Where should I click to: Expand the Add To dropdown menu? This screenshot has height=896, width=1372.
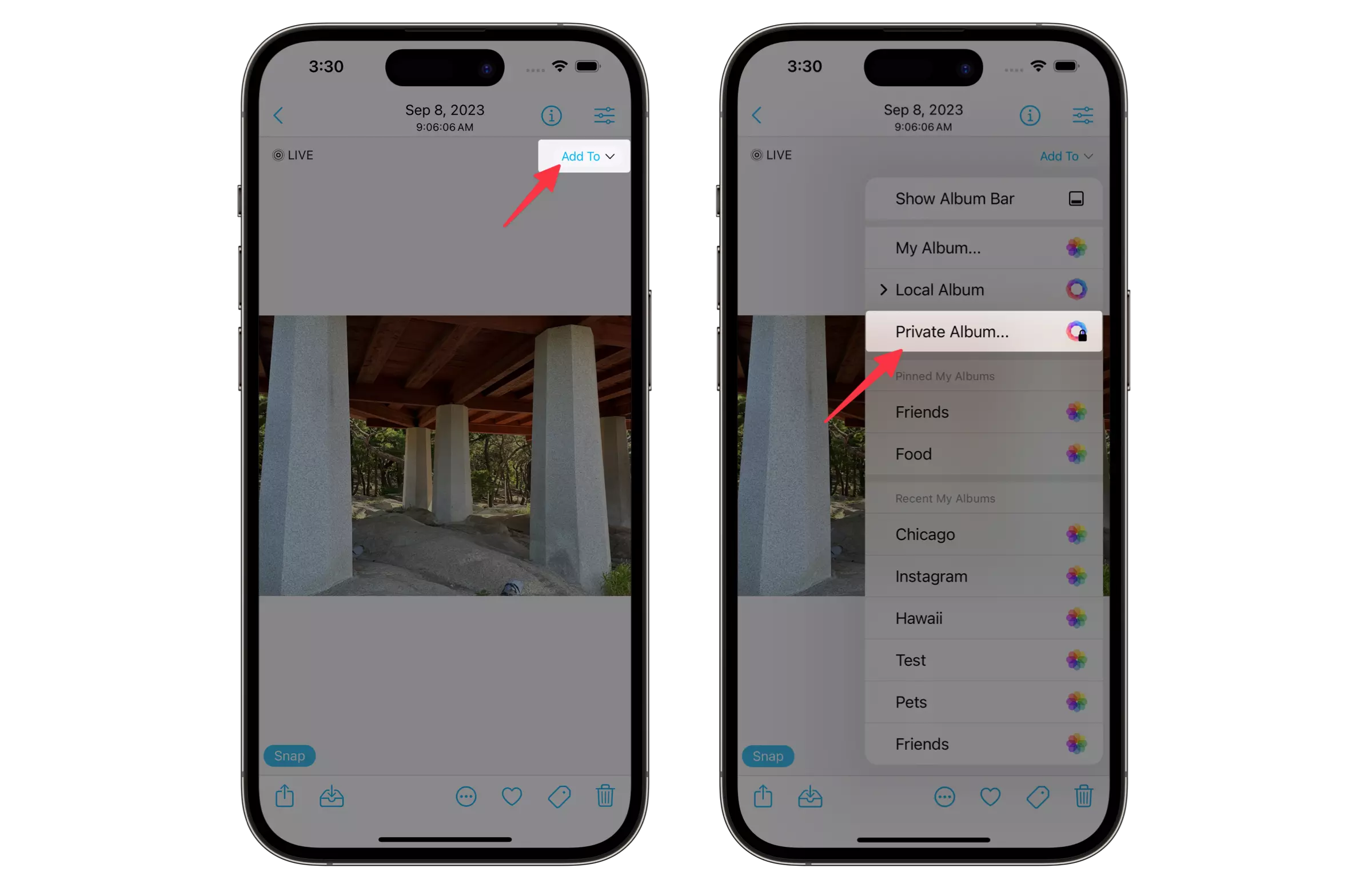pos(586,155)
